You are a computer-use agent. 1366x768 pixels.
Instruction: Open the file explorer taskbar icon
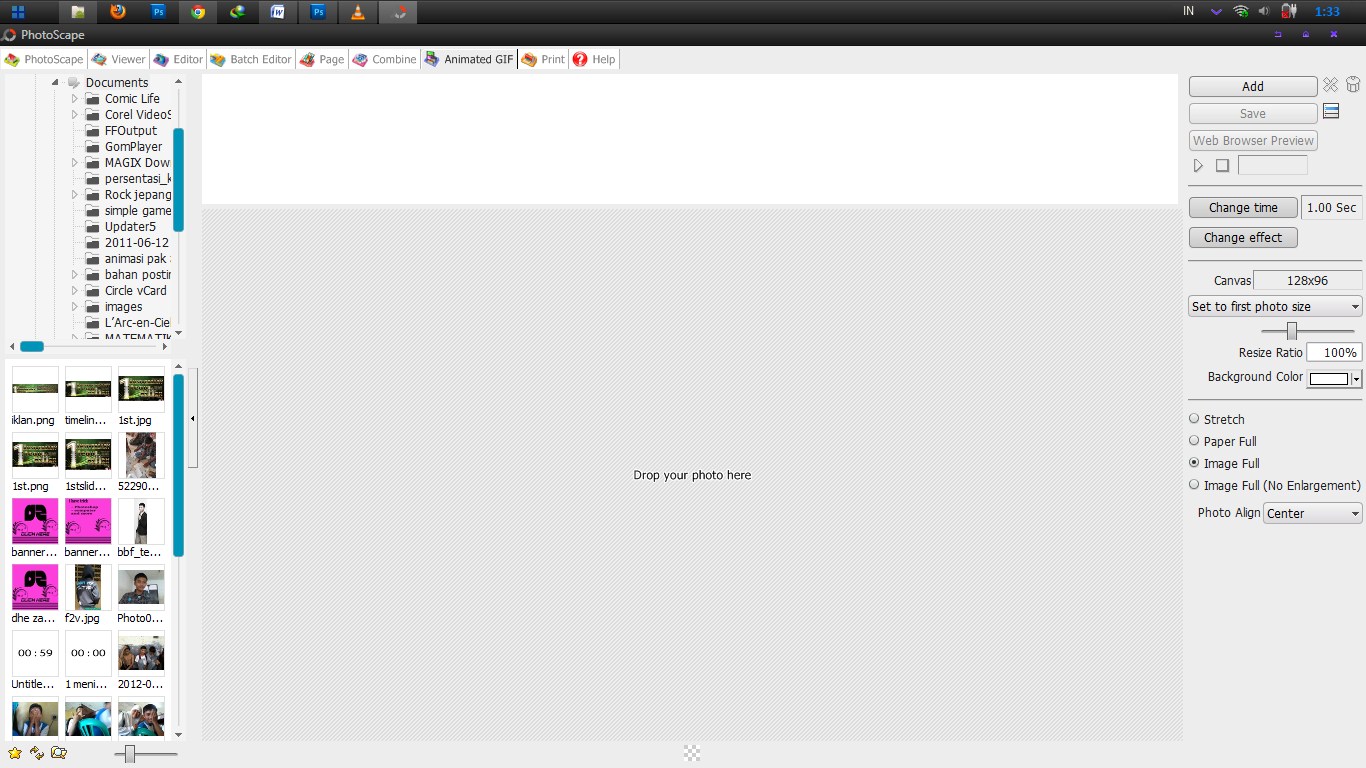click(78, 12)
